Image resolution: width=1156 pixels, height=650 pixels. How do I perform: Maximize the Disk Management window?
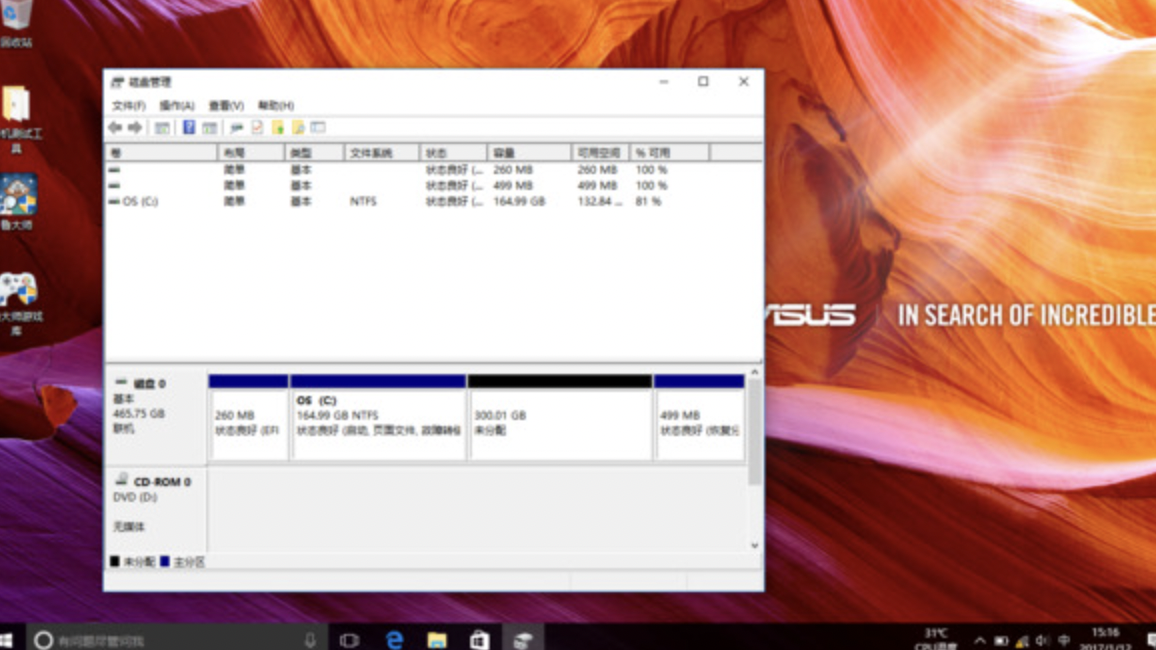tap(703, 81)
